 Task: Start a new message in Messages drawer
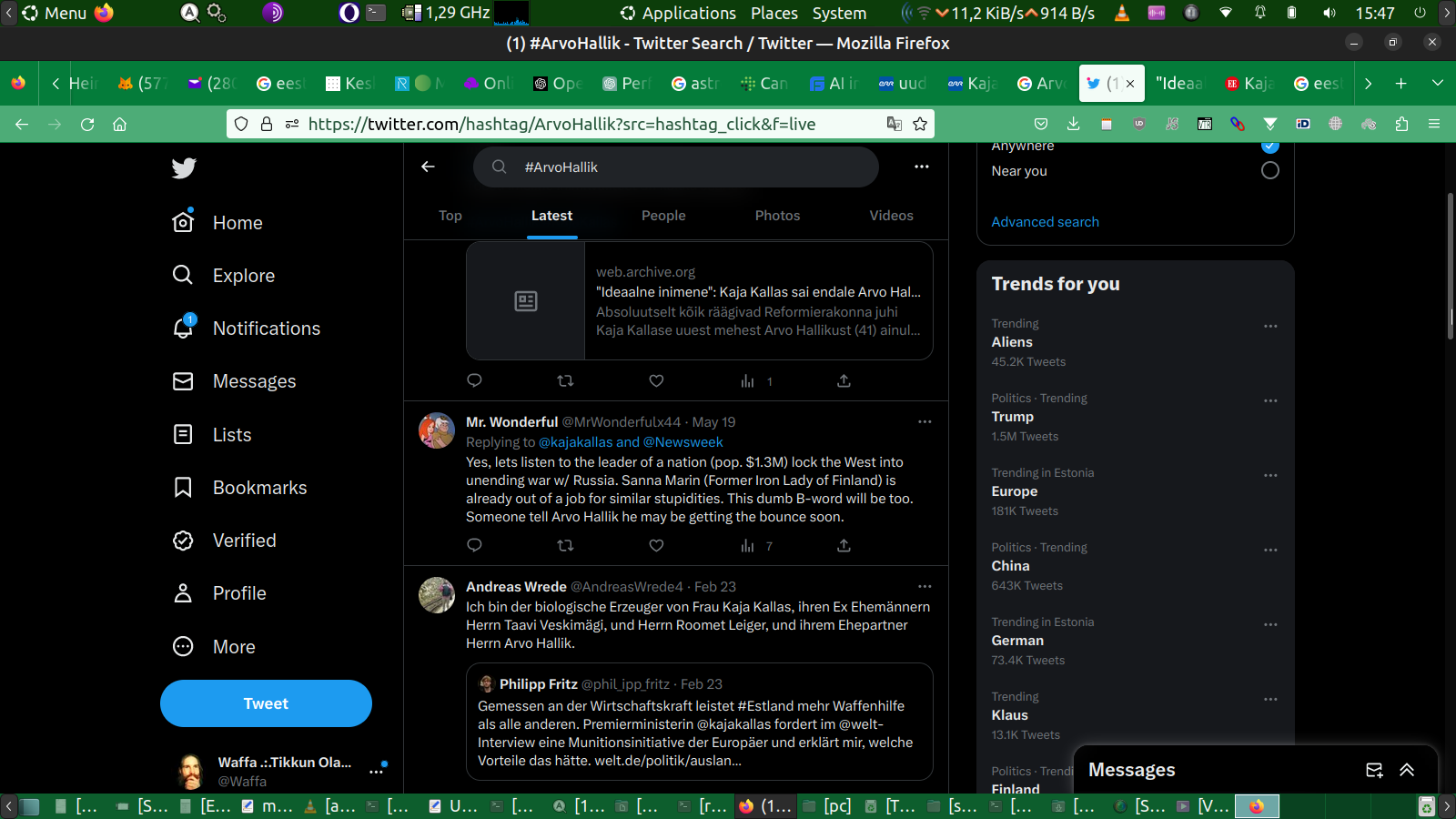[x=1374, y=770]
